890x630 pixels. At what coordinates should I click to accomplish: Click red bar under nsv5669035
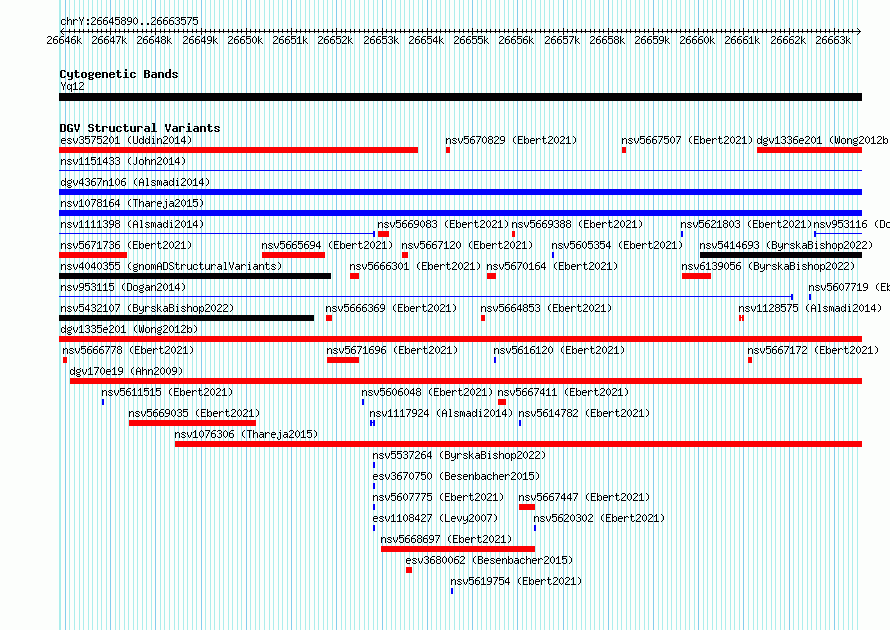[192, 423]
